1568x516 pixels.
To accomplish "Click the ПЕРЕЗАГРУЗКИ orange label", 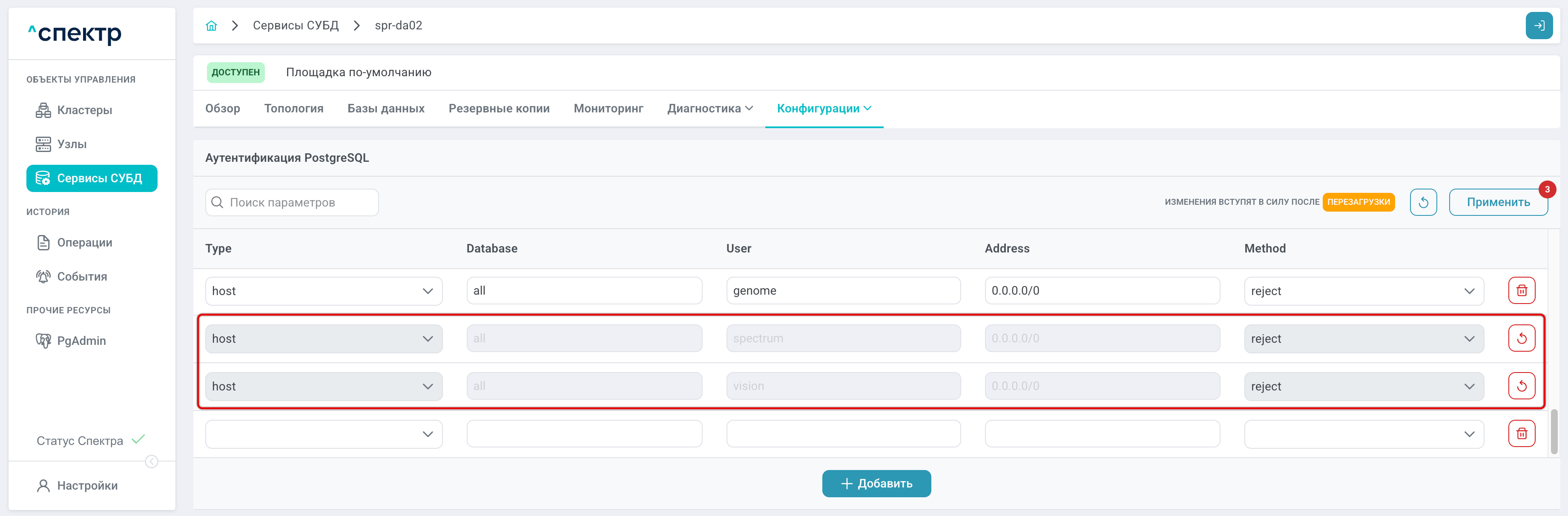I will point(1358,202).
